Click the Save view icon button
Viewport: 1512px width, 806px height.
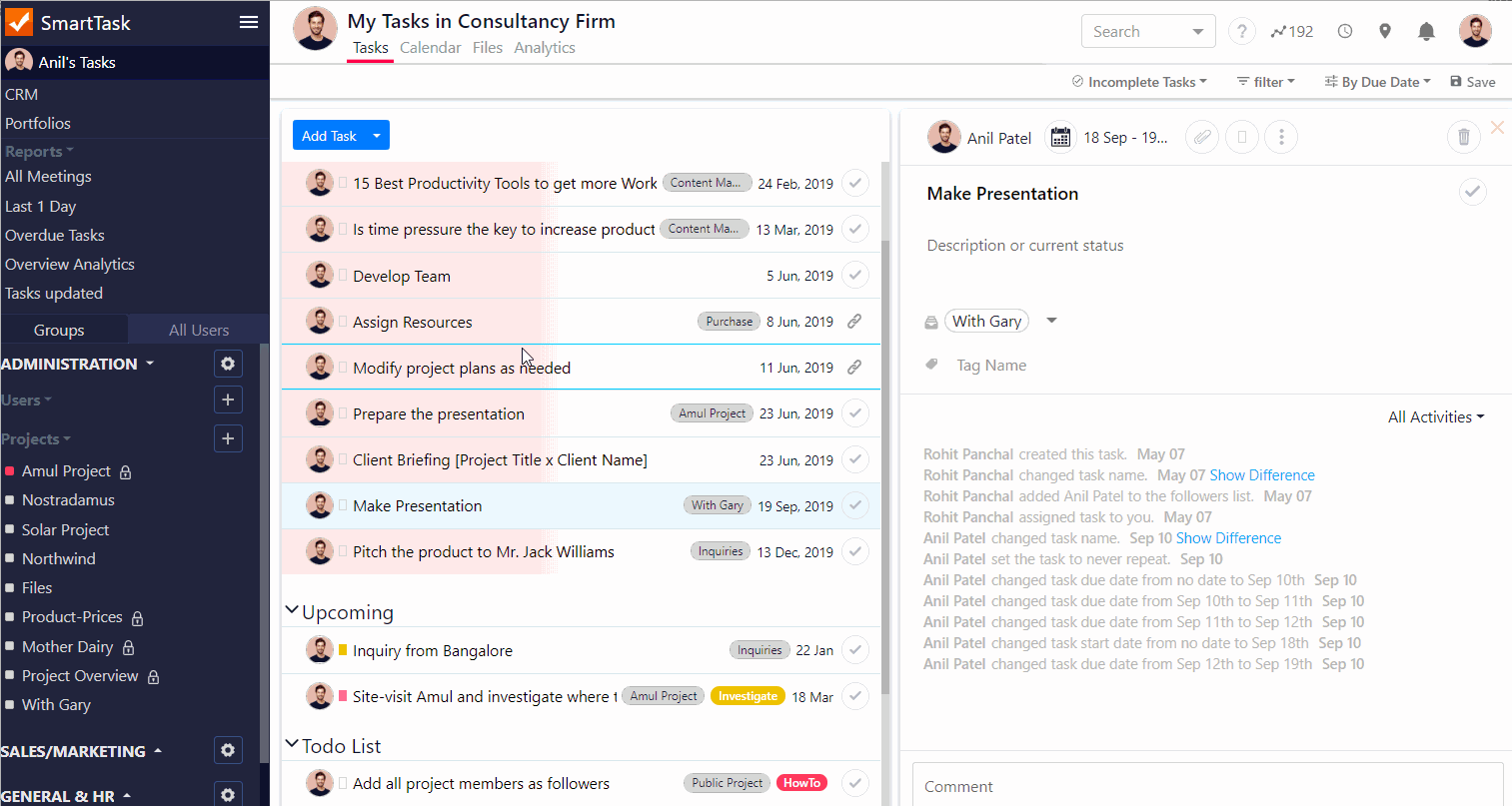coord(1472,82)
